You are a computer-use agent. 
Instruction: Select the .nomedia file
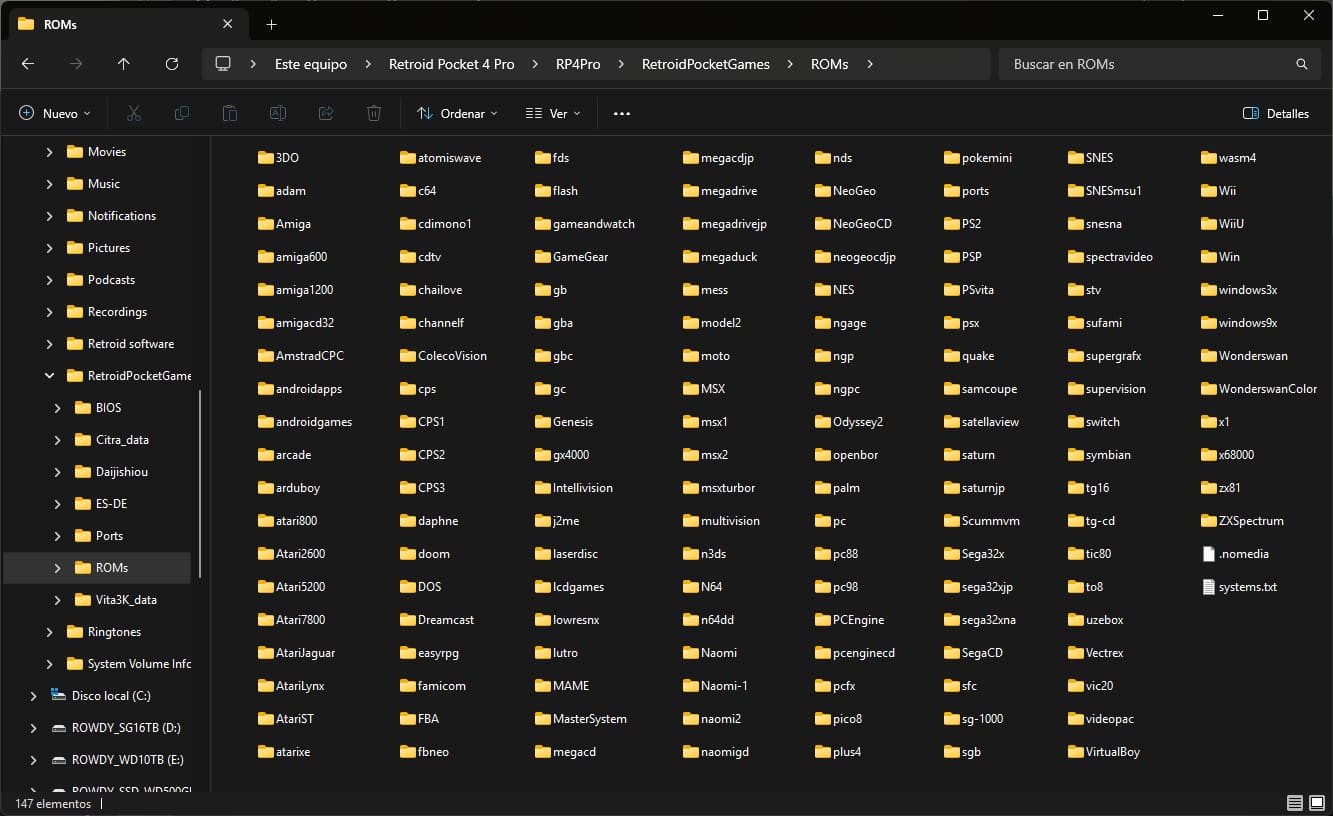(1236, 554)
